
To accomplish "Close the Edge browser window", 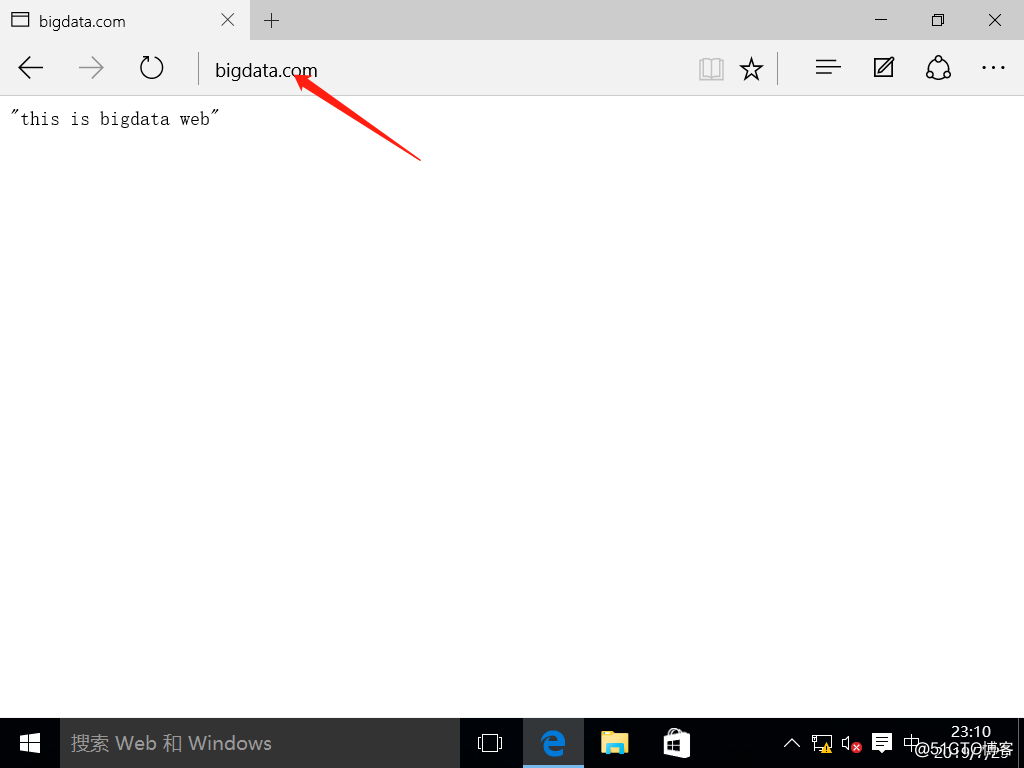I will (995, 20).
